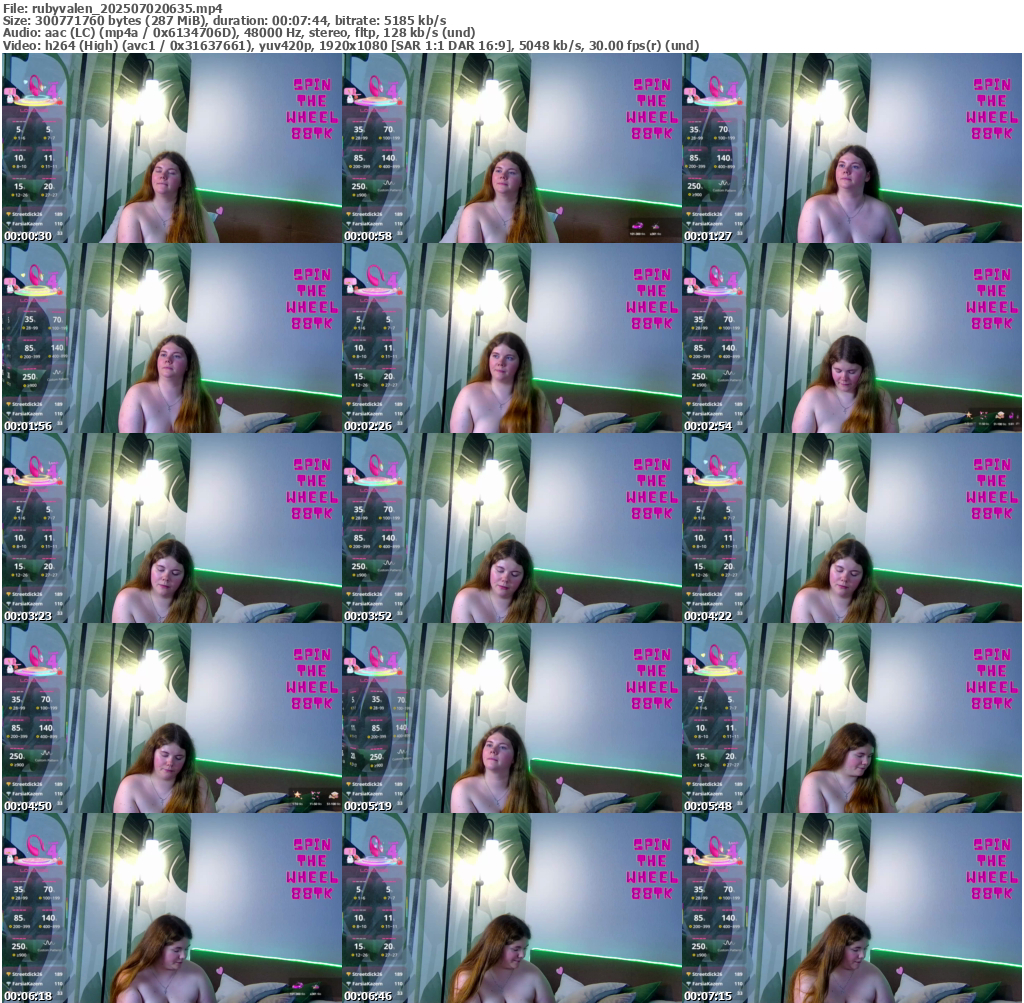Click the Size and duration header line
Screen dimensions: 1024x1003
tap(225, 20)
